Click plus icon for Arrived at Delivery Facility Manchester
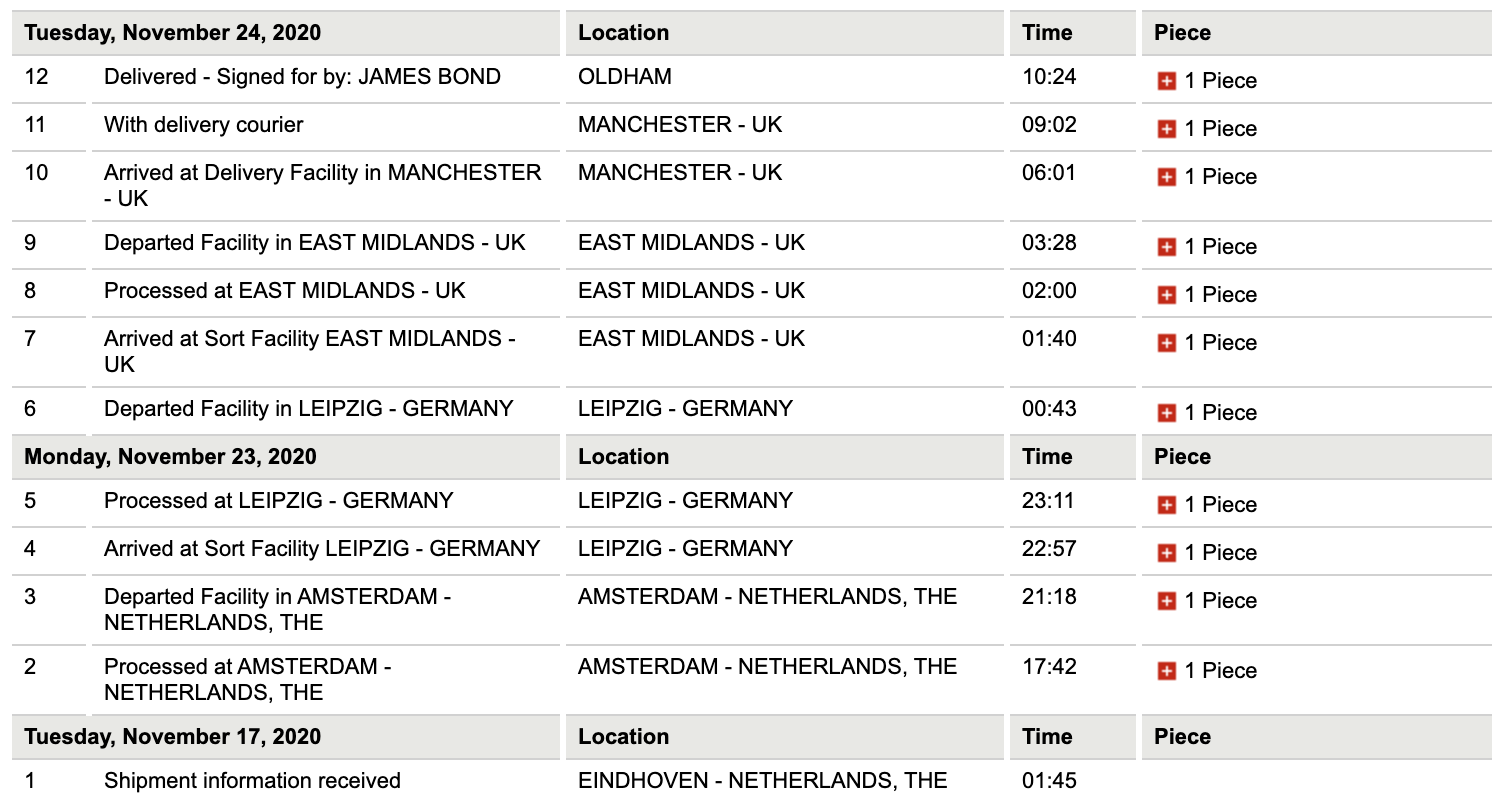1504x810 pixels. 1166,177
